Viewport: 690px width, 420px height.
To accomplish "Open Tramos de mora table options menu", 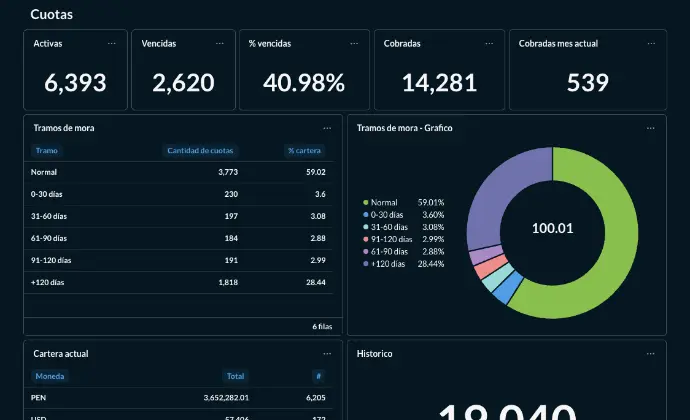I will point(327,128).
